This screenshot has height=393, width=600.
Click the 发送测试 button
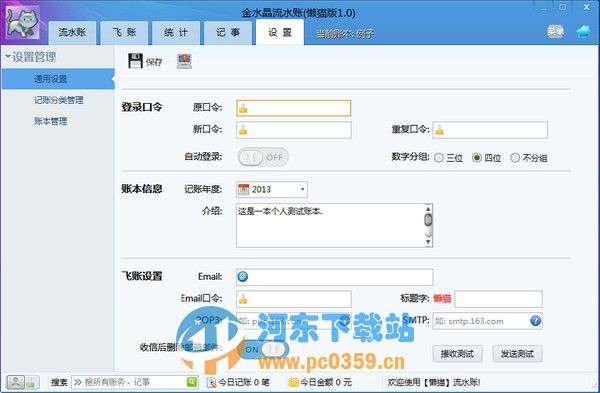(x=517, y=354)
